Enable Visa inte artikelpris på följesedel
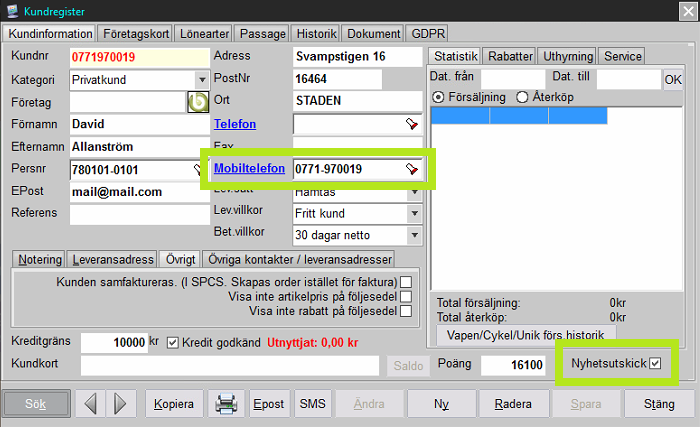The image size is (700, 427). click(406, 297)
